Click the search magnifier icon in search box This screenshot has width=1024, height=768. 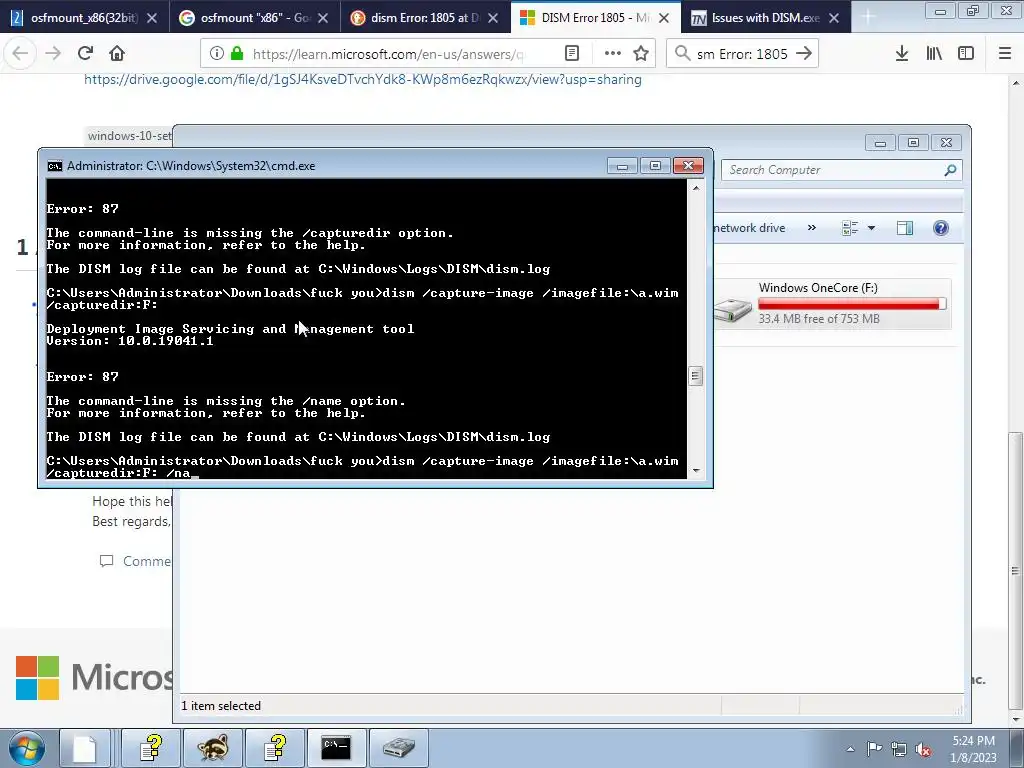[x=682, y=54]
